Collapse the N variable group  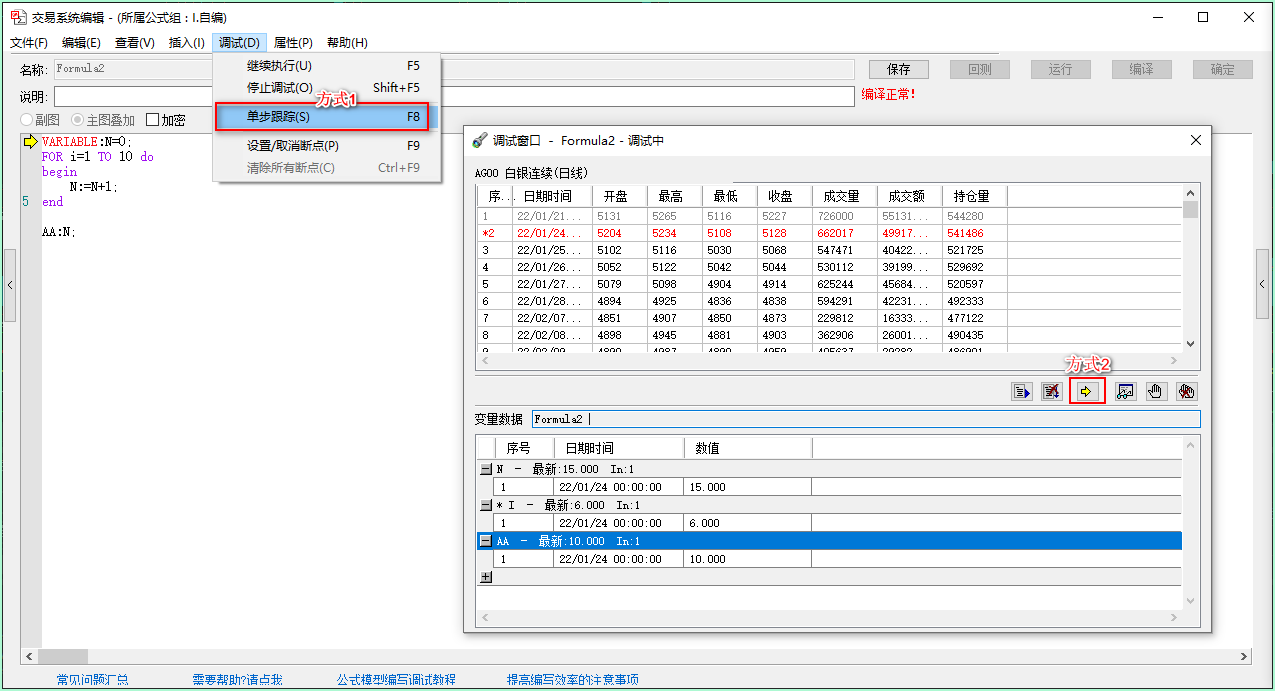pyautogui.click(x=486, y=469)
